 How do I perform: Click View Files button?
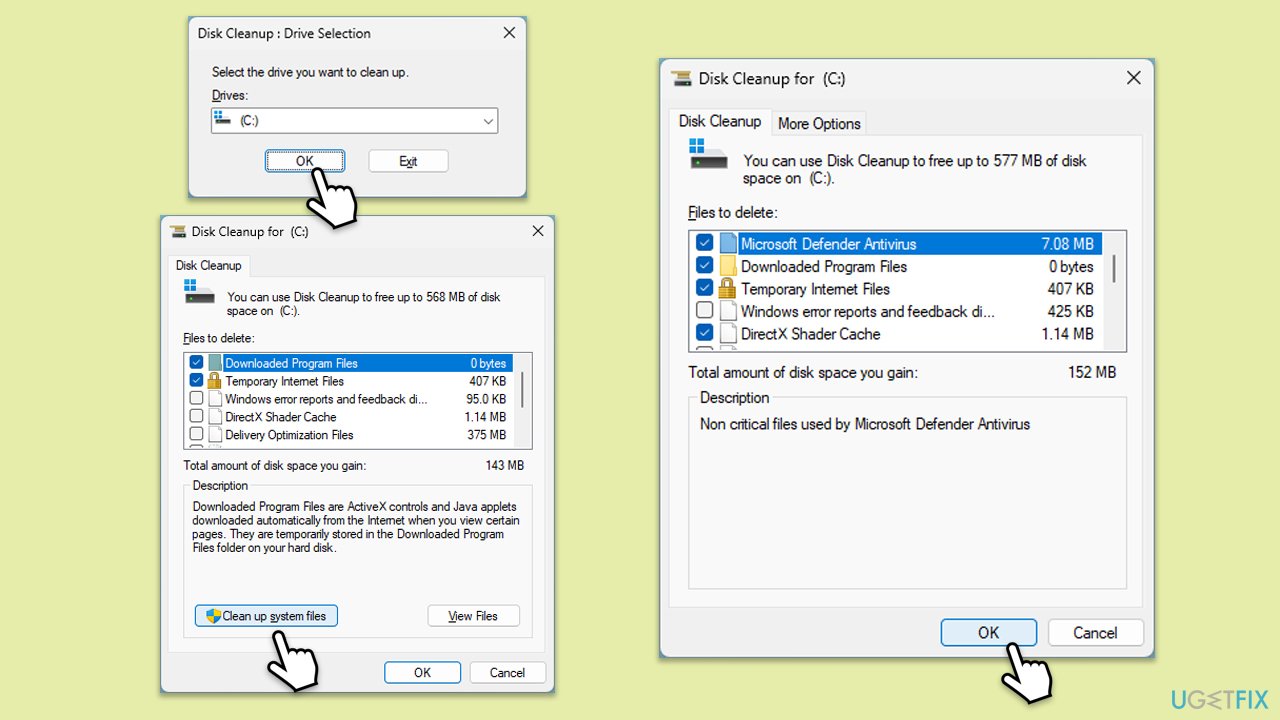[x=473, y=616]
